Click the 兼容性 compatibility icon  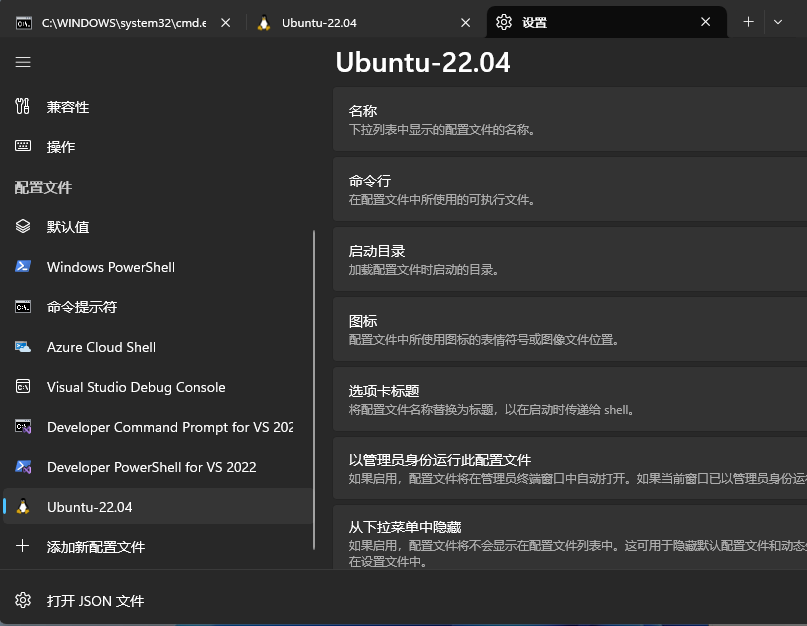23,107
